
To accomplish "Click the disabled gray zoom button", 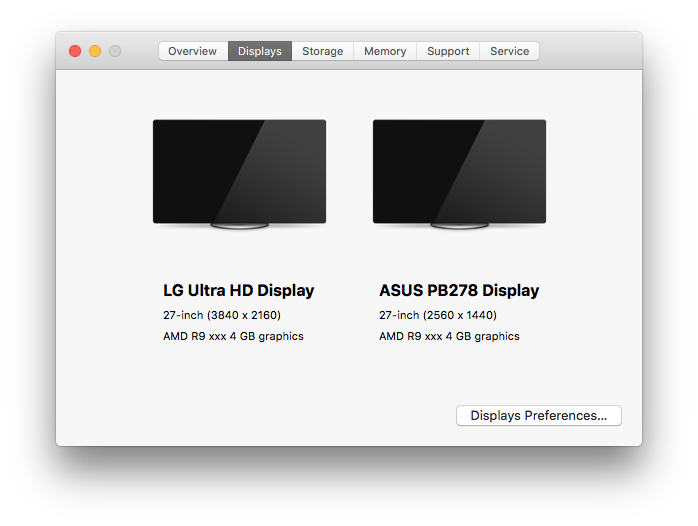I will tap(115, 51).
